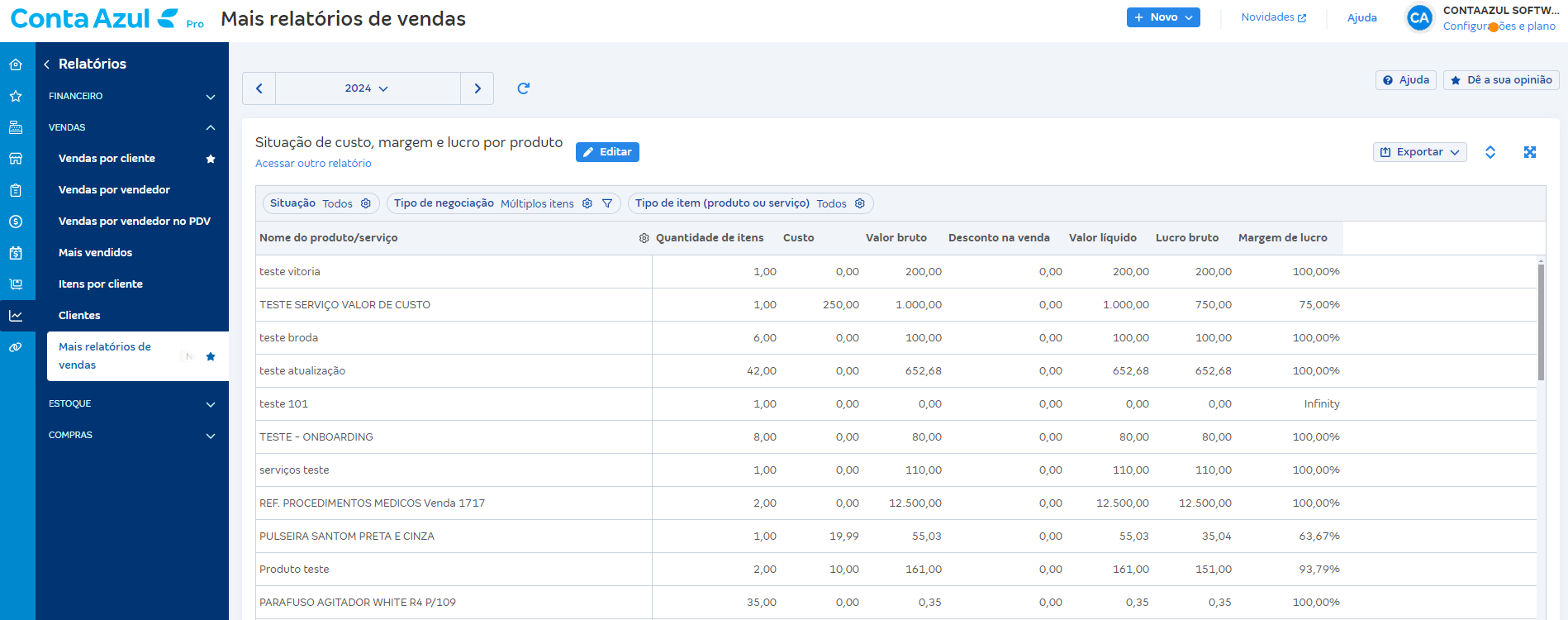Open the line chart reports icon in the left rail

pos(16,316)
